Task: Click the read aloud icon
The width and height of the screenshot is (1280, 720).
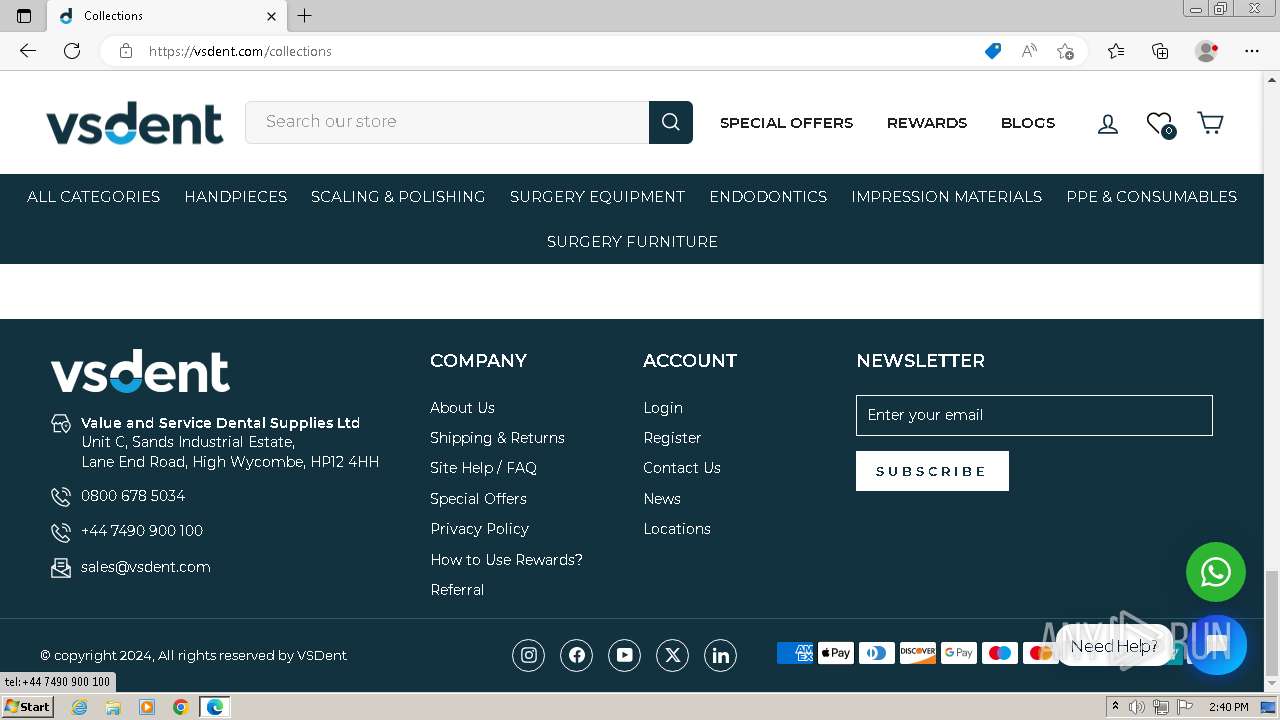Action: click(x=1029, y=51)
